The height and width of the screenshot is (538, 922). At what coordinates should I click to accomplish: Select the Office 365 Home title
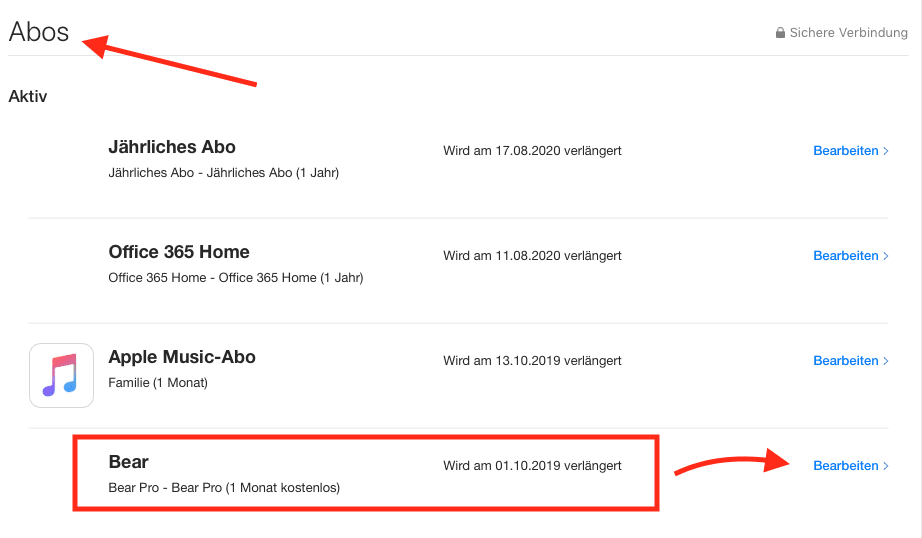pos(179,252)
